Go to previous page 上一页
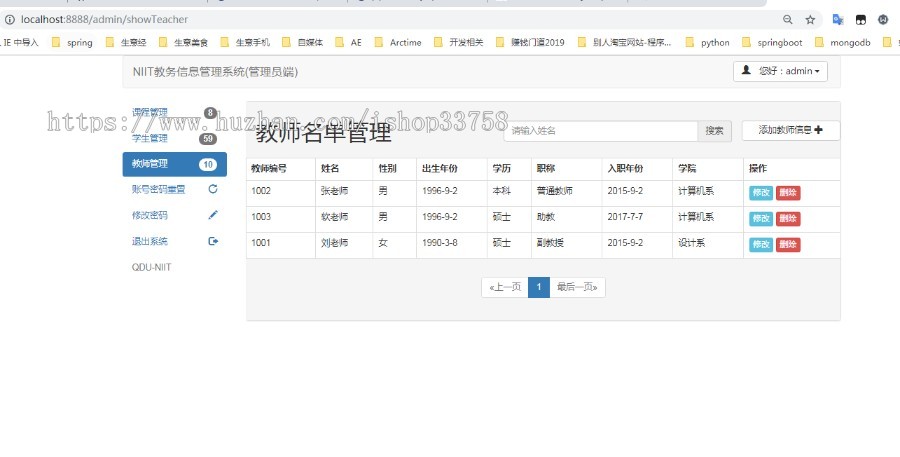Screen dimensions: 900x457 click(x=505, y=287)
